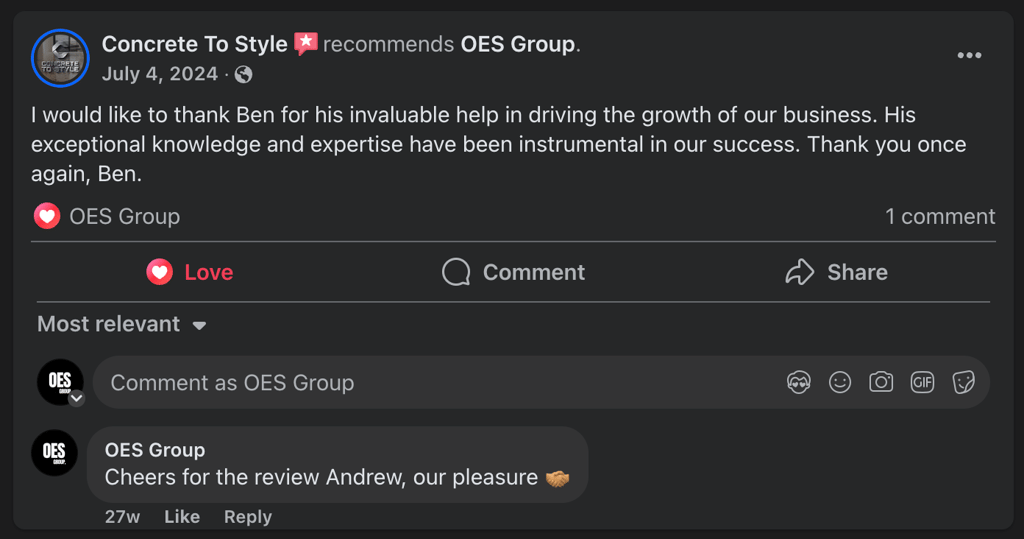Click the avatar sticker icon in comment box

[798, 382]
